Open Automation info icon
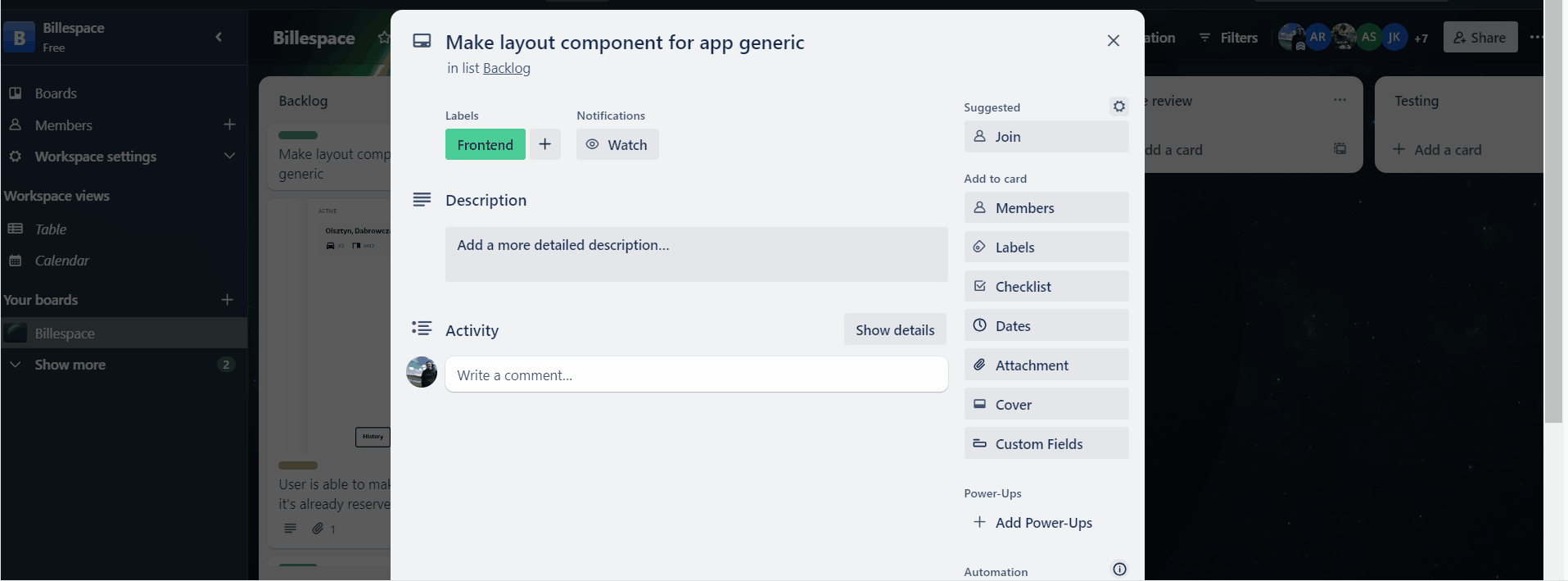Viewport: 1568px width, 581px height. pos(1119,569)
